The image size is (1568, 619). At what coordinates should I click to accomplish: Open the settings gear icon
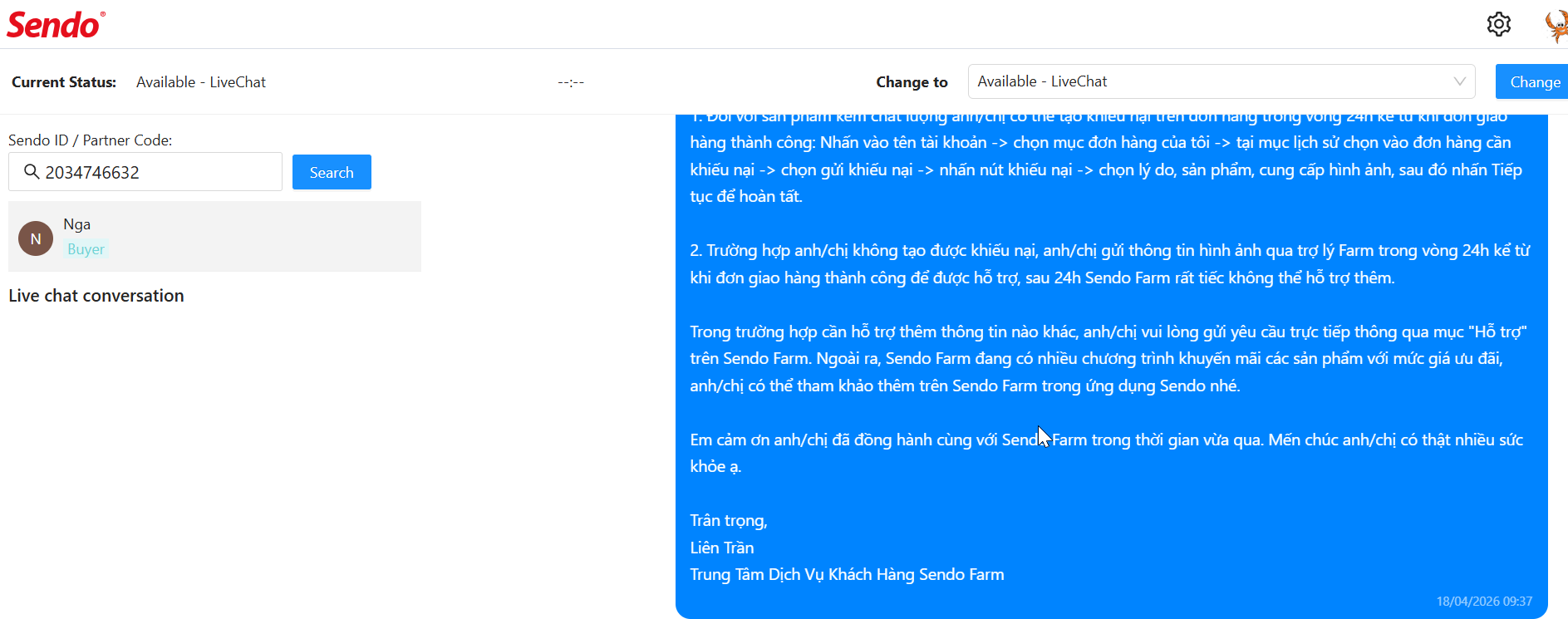click(1498, 24)
